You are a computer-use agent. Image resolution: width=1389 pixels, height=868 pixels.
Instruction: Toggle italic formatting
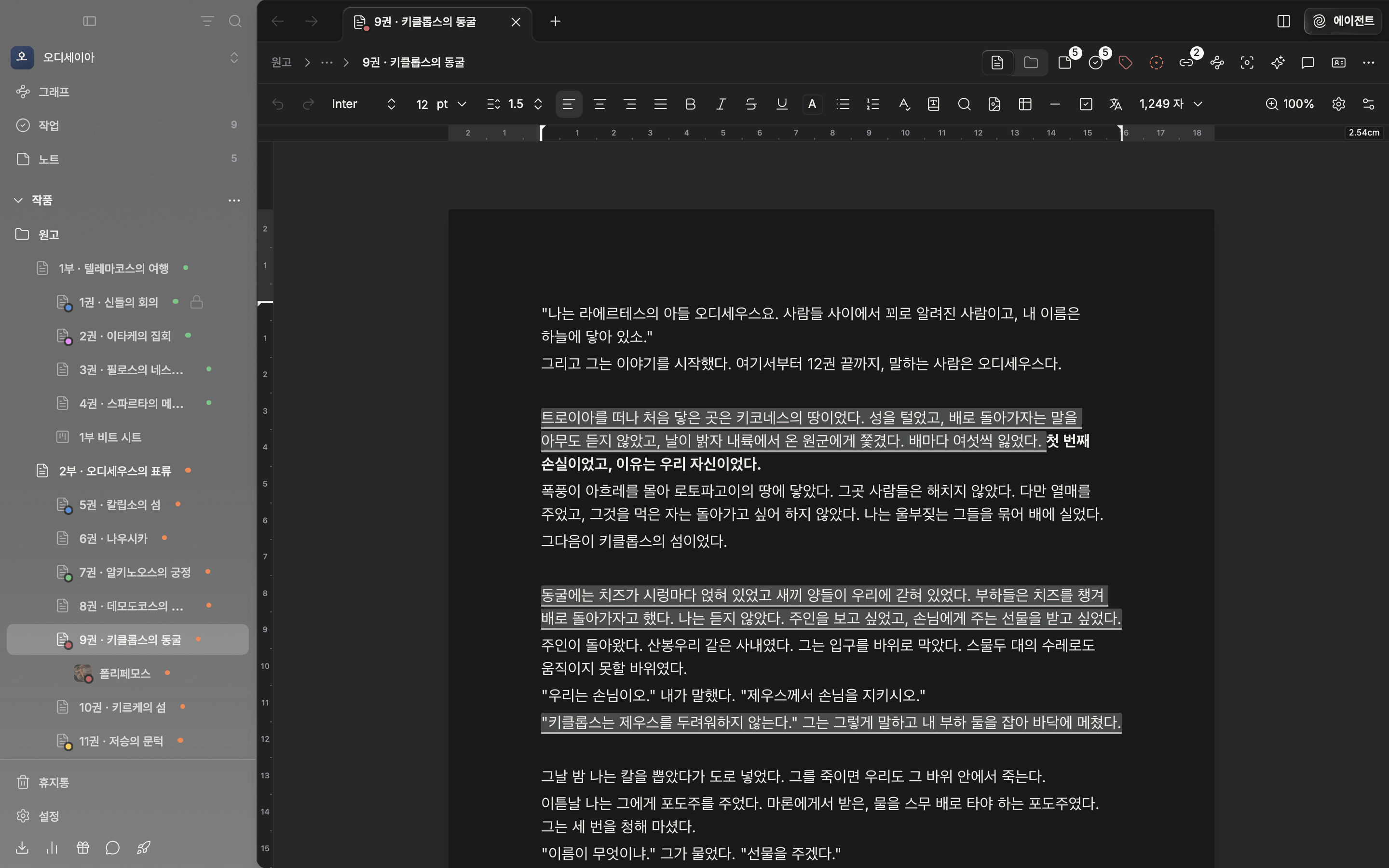[721, 104]
